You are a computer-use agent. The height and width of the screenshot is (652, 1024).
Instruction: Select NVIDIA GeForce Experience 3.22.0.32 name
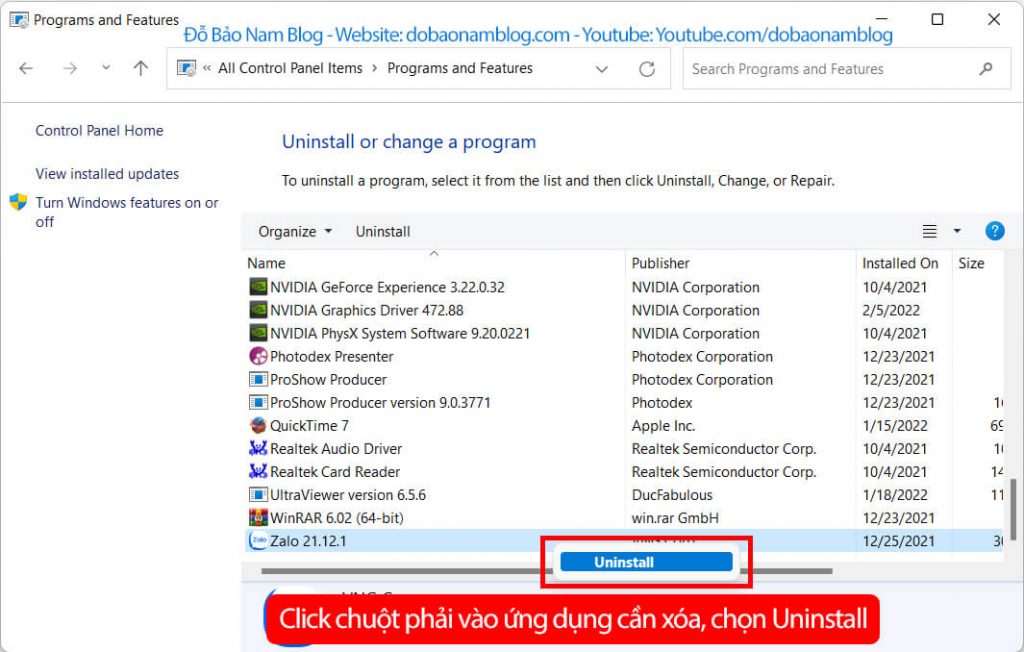coord(387,287)
